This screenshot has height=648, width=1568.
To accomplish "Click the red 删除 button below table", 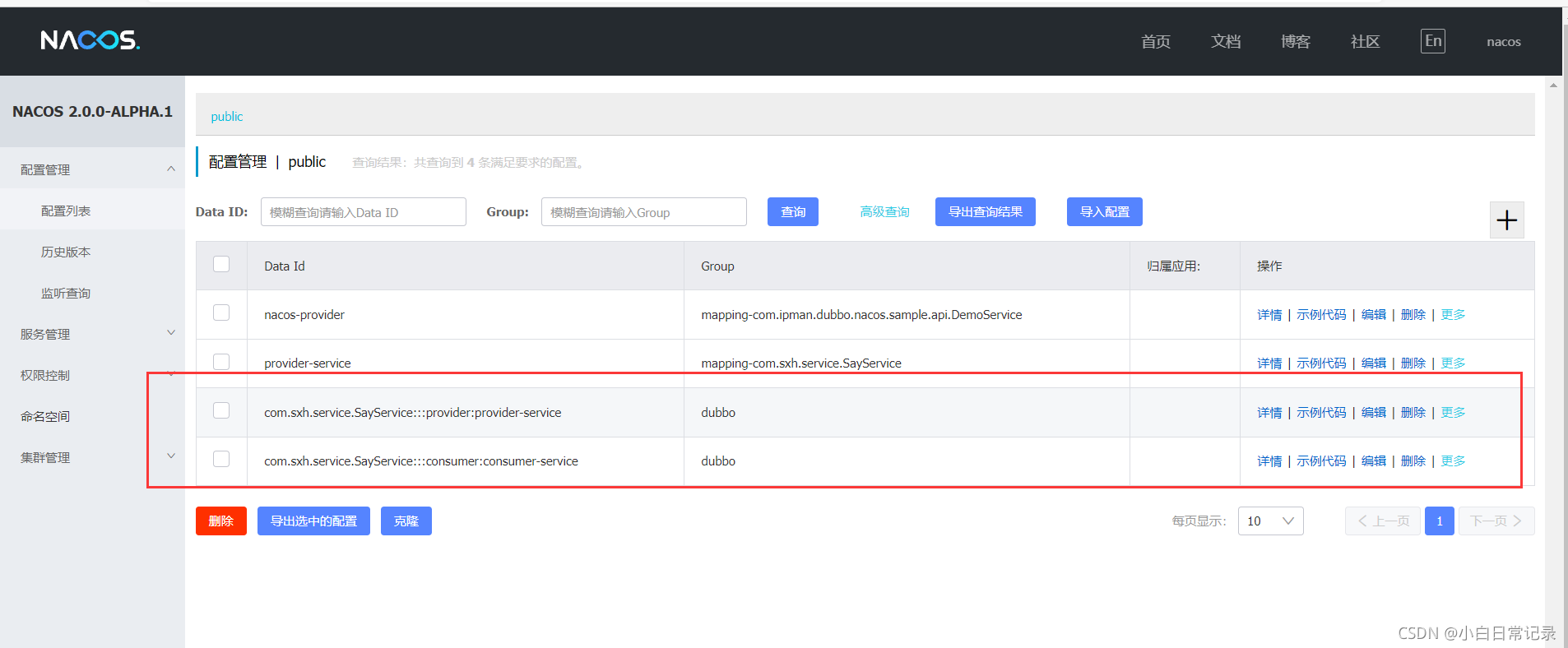I will pyautogui.click(x=221, y=521).
